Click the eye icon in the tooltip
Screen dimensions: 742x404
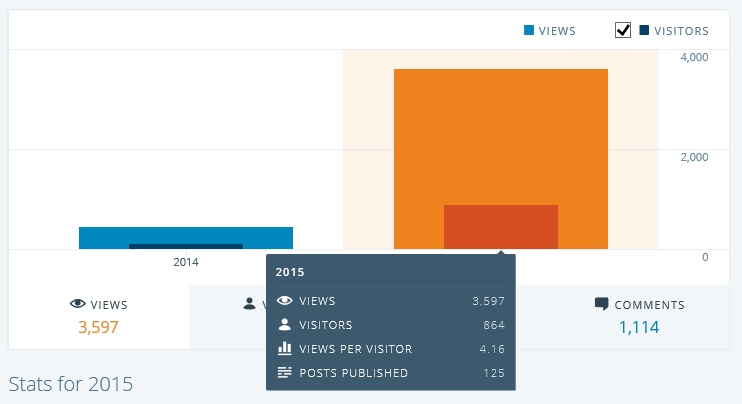tap(284, 301)
